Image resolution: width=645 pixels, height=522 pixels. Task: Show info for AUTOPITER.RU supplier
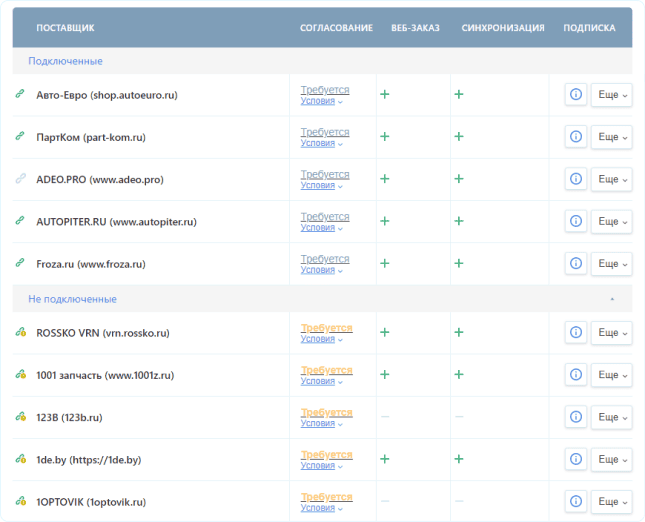coord(575,221)
